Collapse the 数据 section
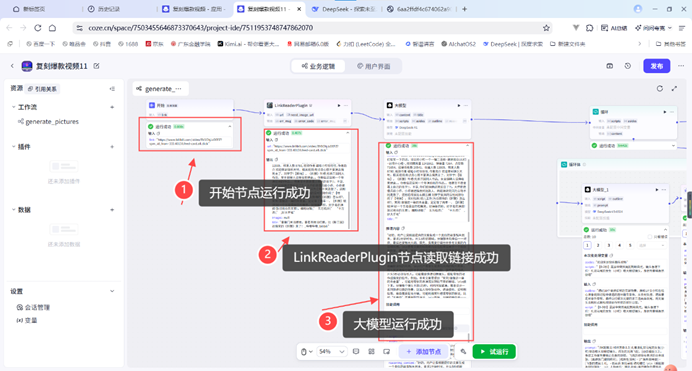 (x=13, y=210)
